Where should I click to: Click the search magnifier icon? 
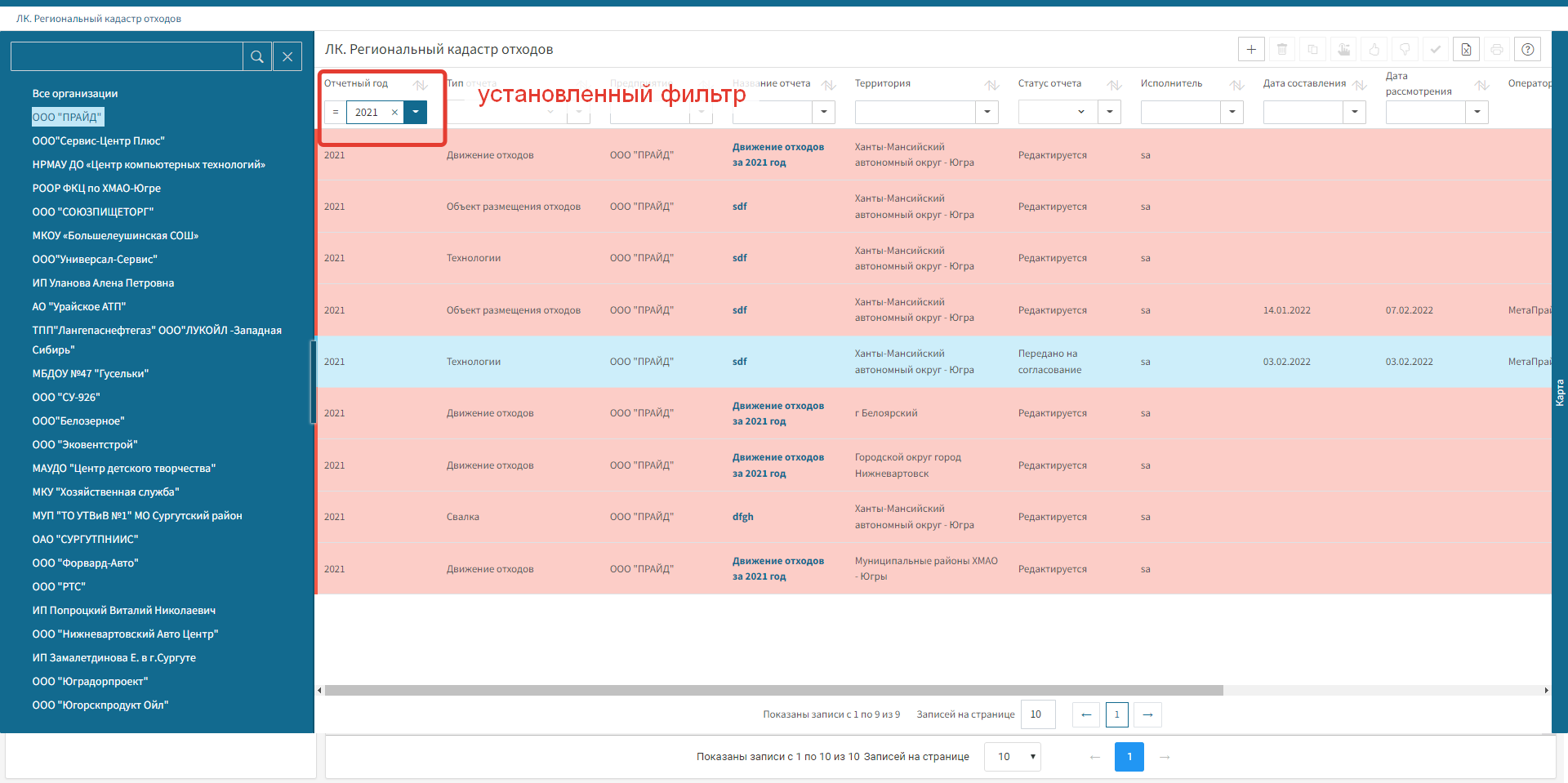257,56
